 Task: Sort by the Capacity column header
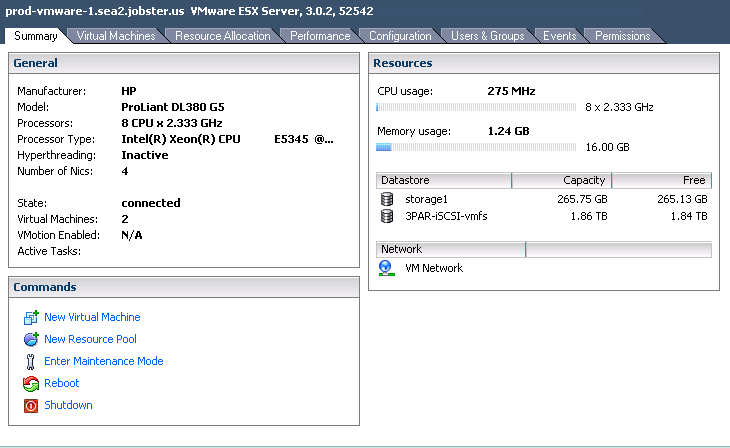tap(561, 180)
